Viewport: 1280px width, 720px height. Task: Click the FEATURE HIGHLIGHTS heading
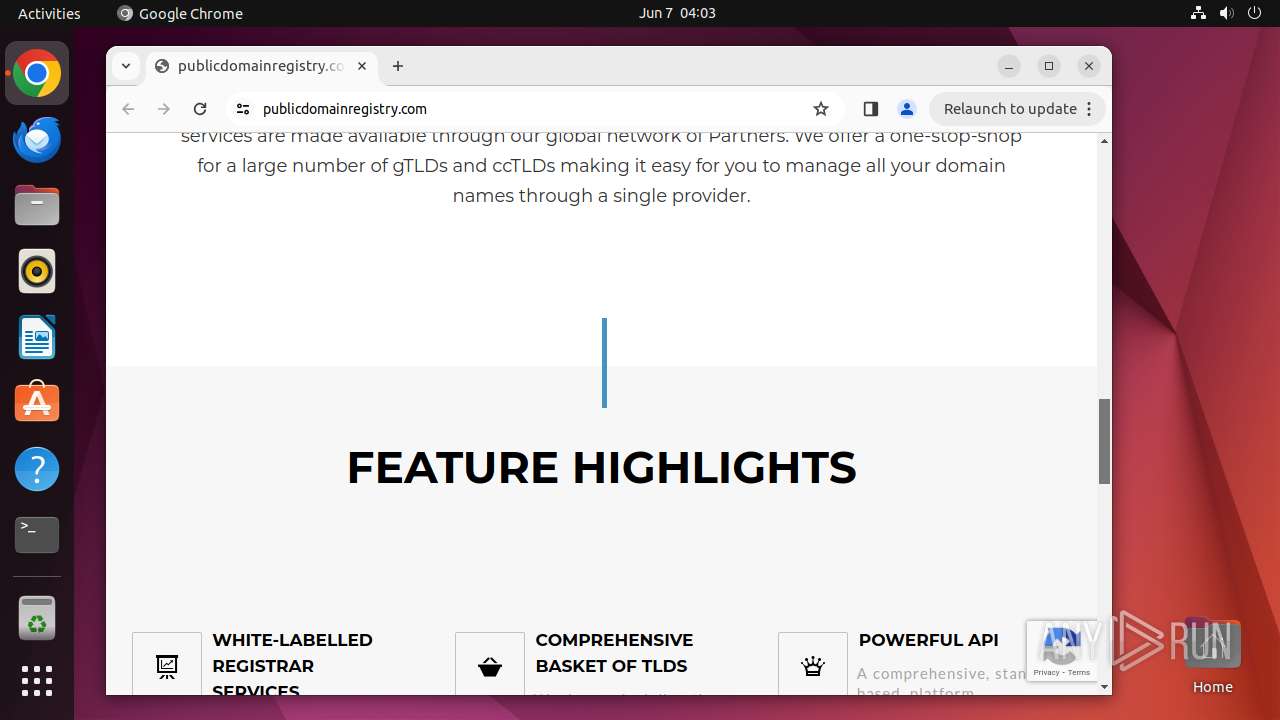(x=601, y=468)
